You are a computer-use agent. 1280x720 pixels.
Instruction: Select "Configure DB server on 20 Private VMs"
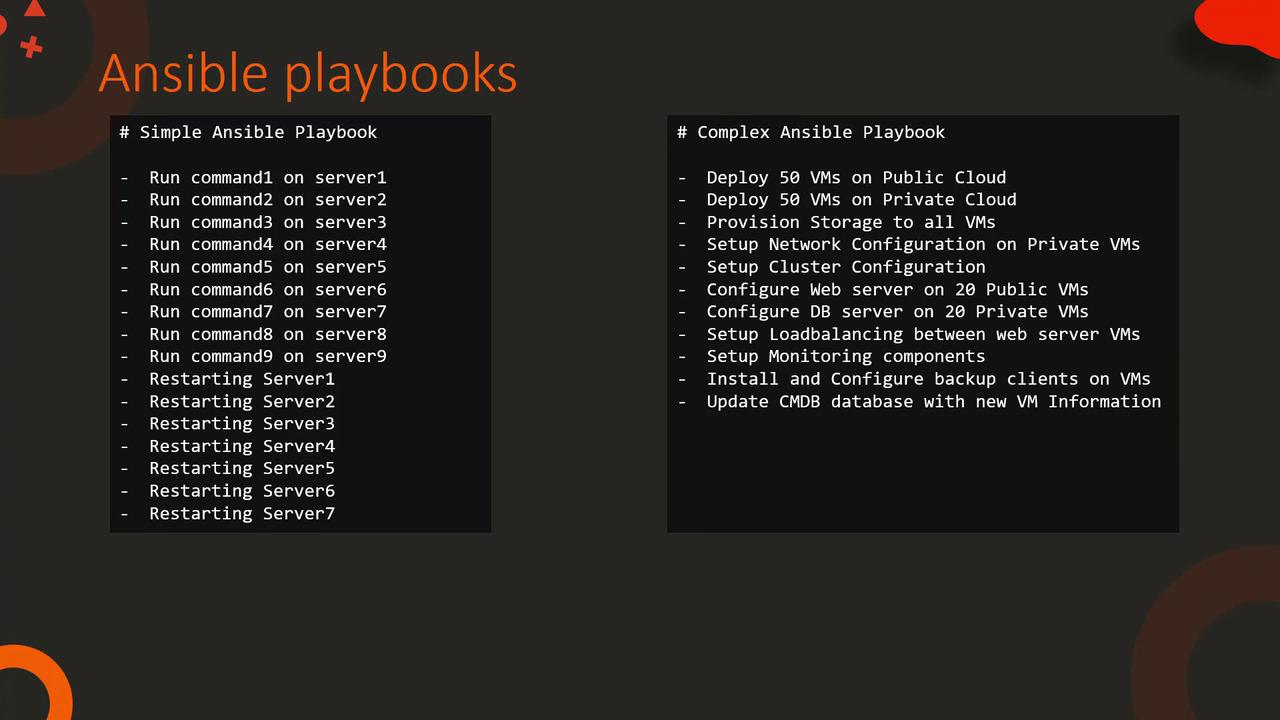click(897, 311)
